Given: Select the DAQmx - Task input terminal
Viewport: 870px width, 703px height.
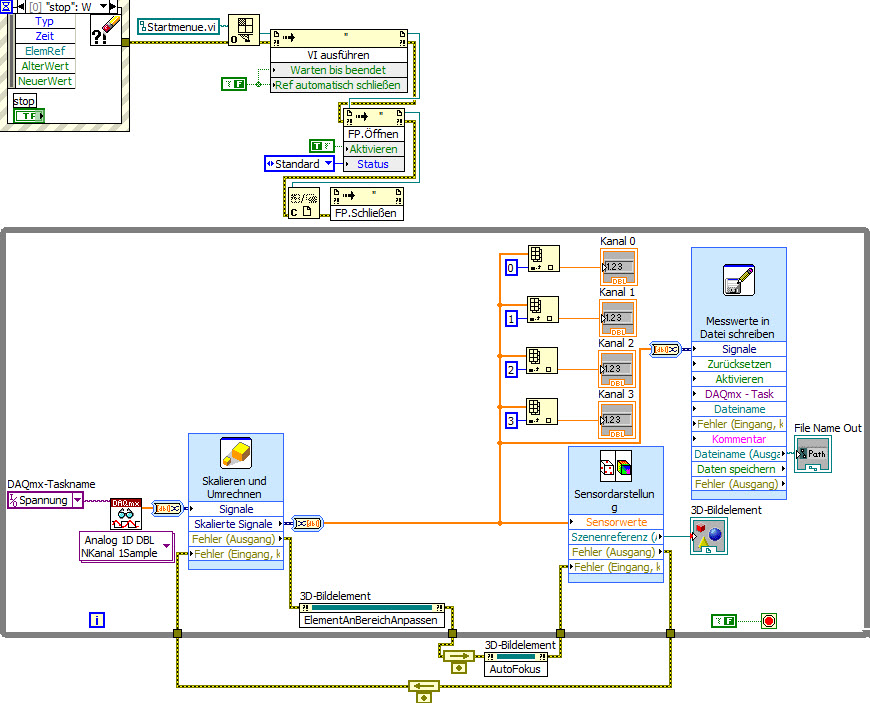Looking at the screenshot, I should pos(739,394).
